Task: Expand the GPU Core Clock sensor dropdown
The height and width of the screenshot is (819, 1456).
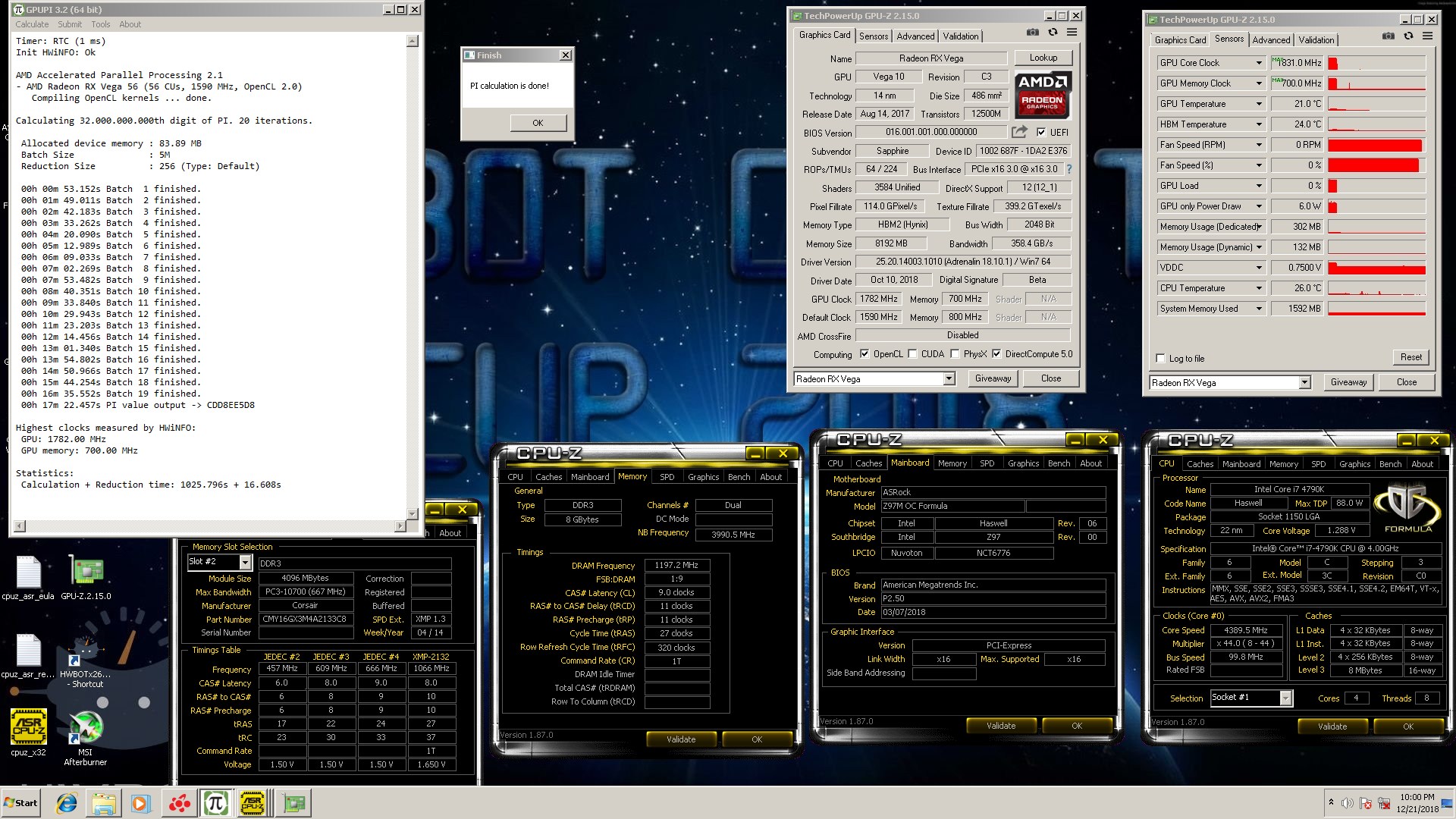Action: click(x=1260, y=63)
